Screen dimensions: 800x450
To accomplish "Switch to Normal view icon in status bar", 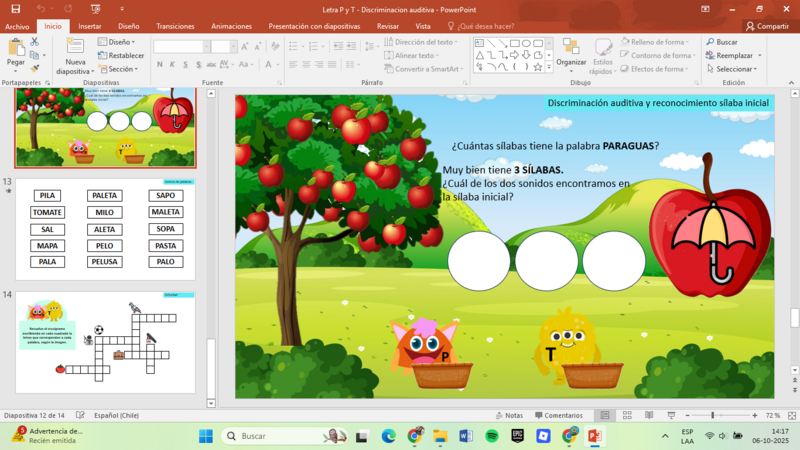I will tap(605, 415).
